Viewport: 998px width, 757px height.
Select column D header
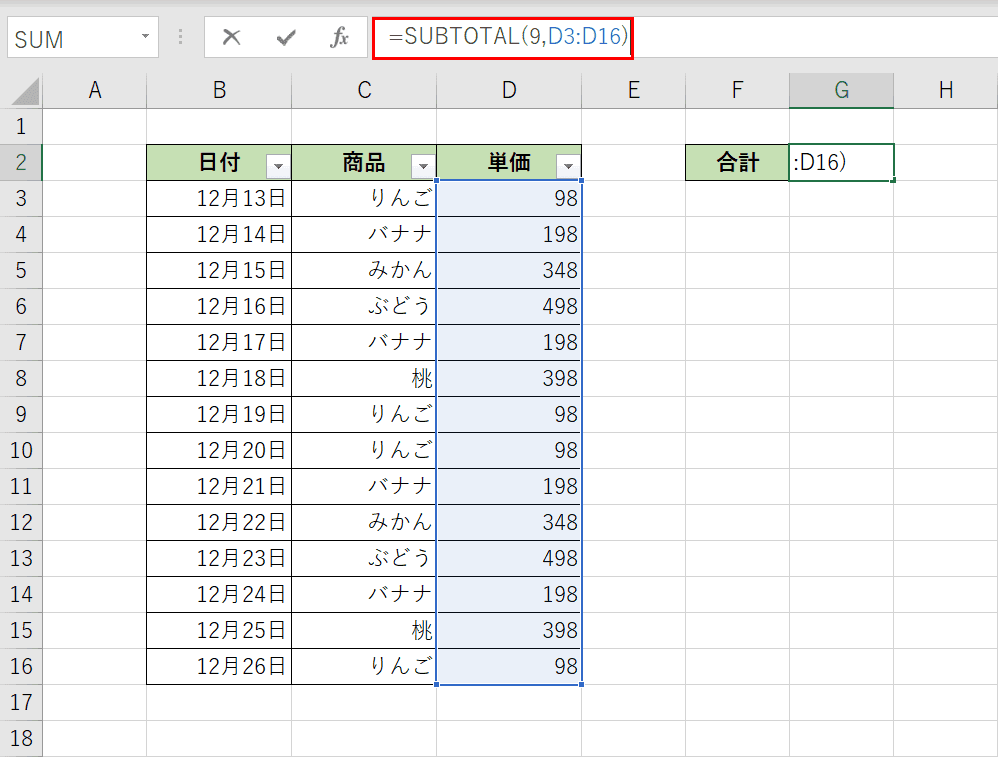click(x=509, y=90)
